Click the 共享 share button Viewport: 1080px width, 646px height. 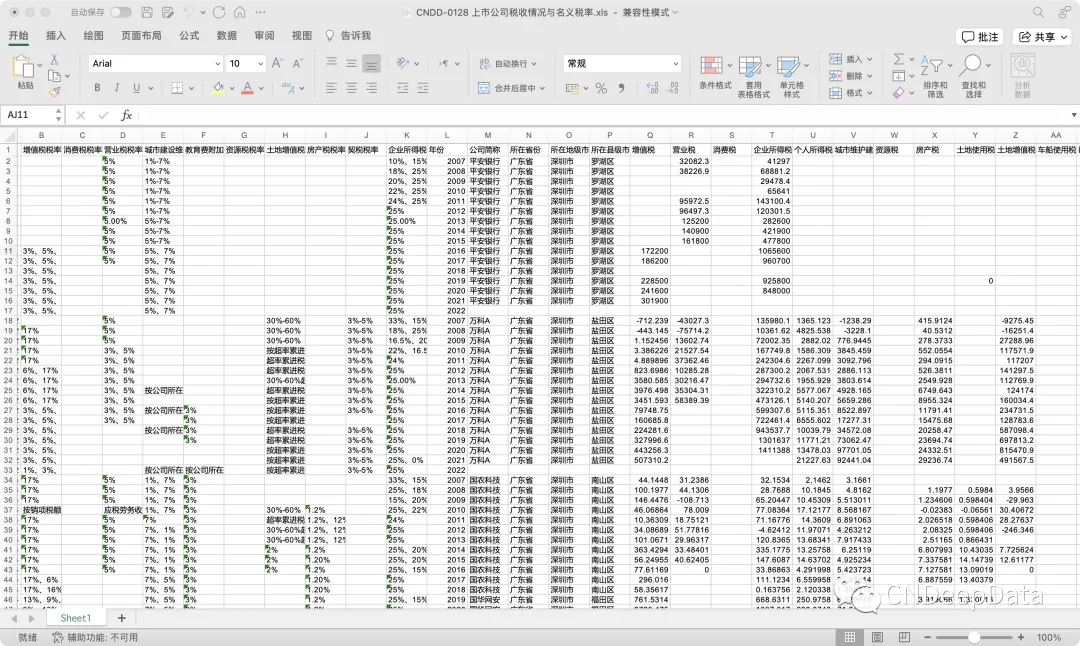point(1043,37)
